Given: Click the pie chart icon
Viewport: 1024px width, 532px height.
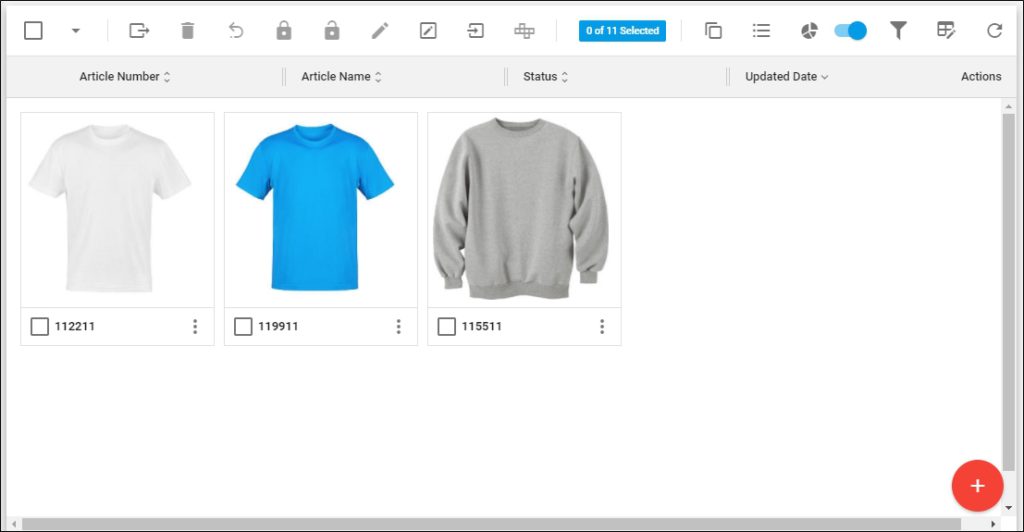Looking at the screenshot, I should [809, 31].
